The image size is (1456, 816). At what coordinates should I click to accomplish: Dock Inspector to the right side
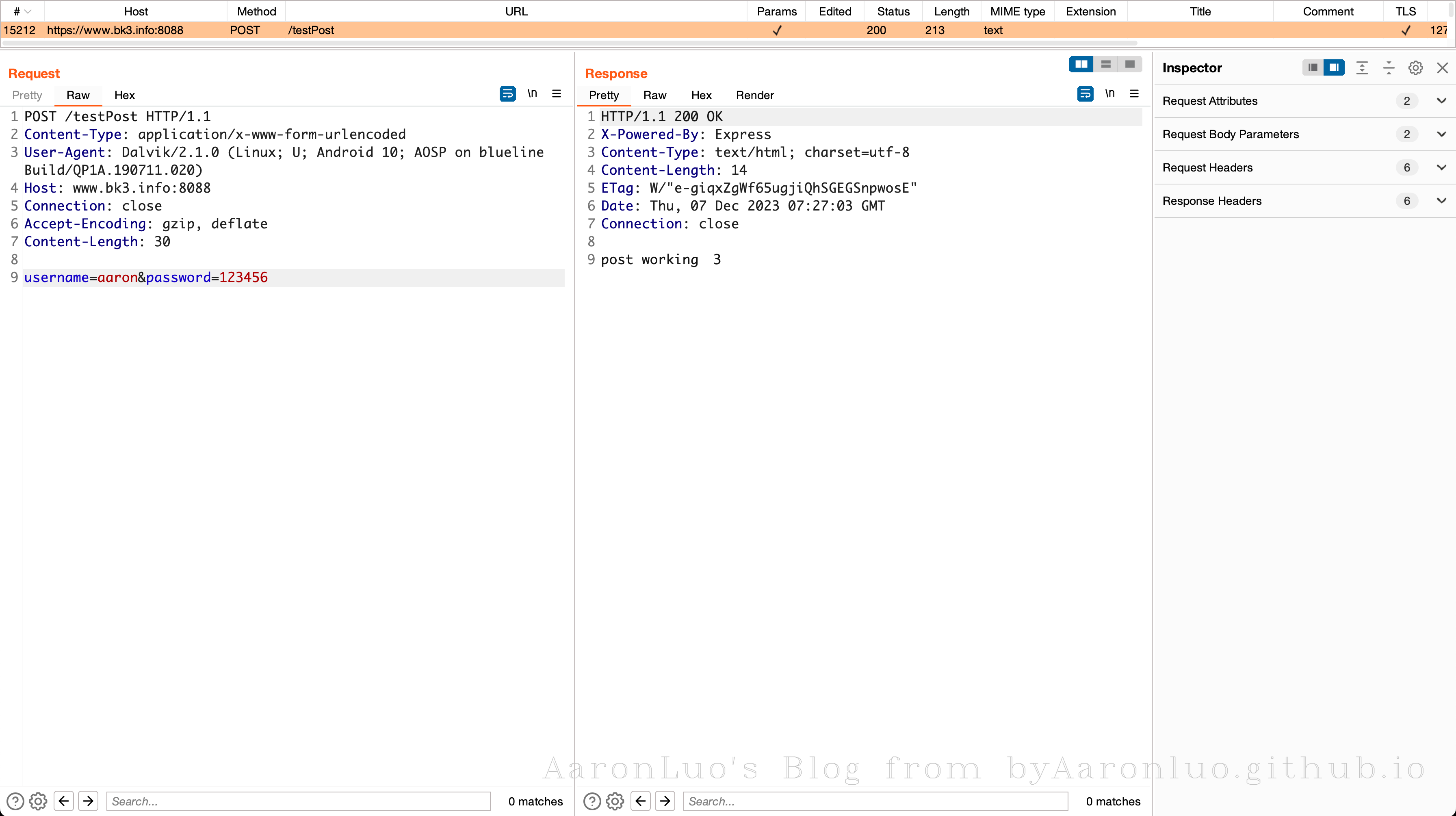click(x=1334, y=68)
